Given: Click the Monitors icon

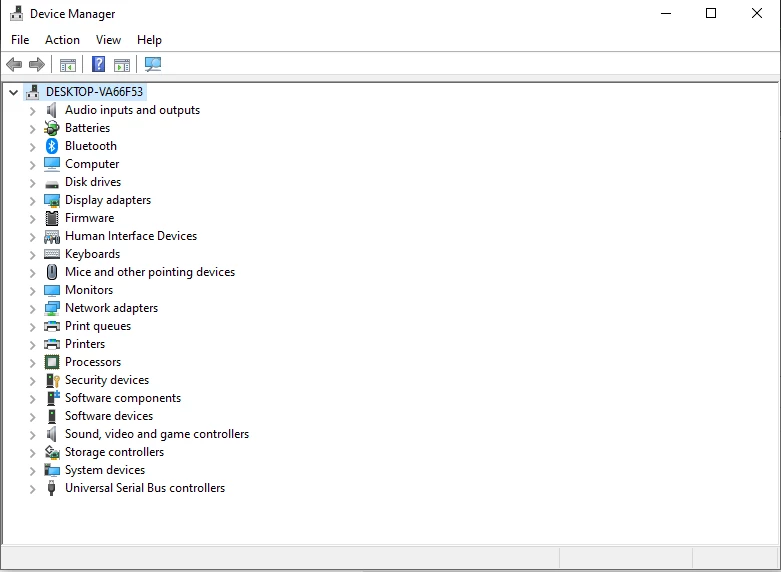Looking at the screenshot, I should click(x=52, y=290).
